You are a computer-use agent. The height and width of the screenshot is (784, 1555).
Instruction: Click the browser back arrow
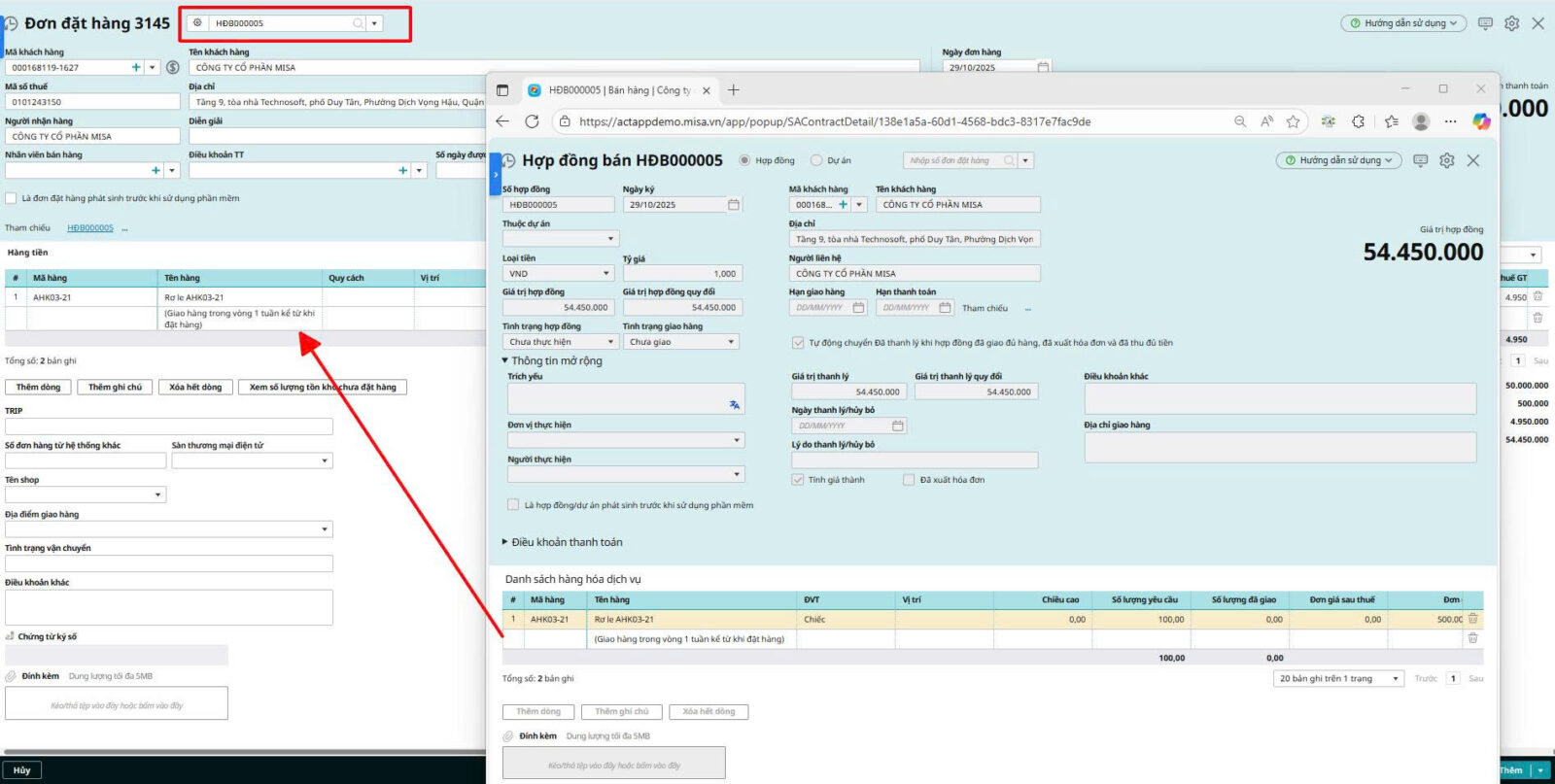[502, 121]
